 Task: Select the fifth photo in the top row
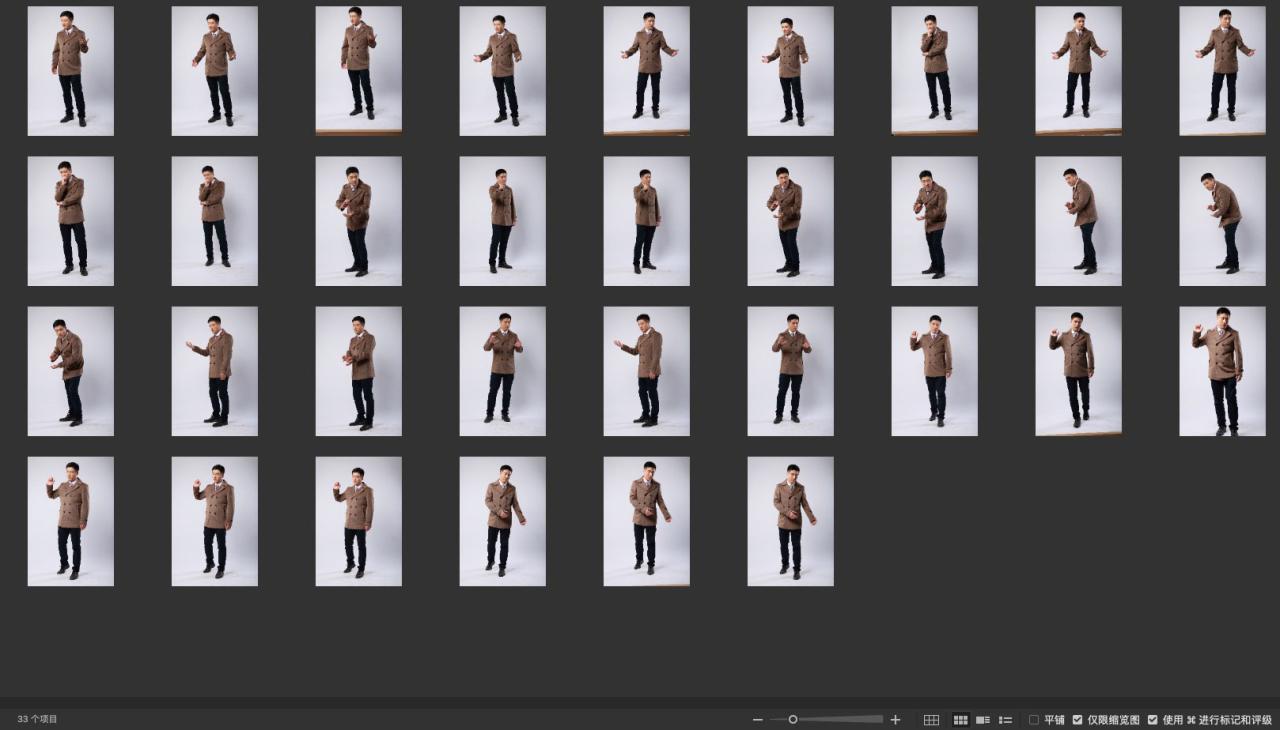coord(646,71)
